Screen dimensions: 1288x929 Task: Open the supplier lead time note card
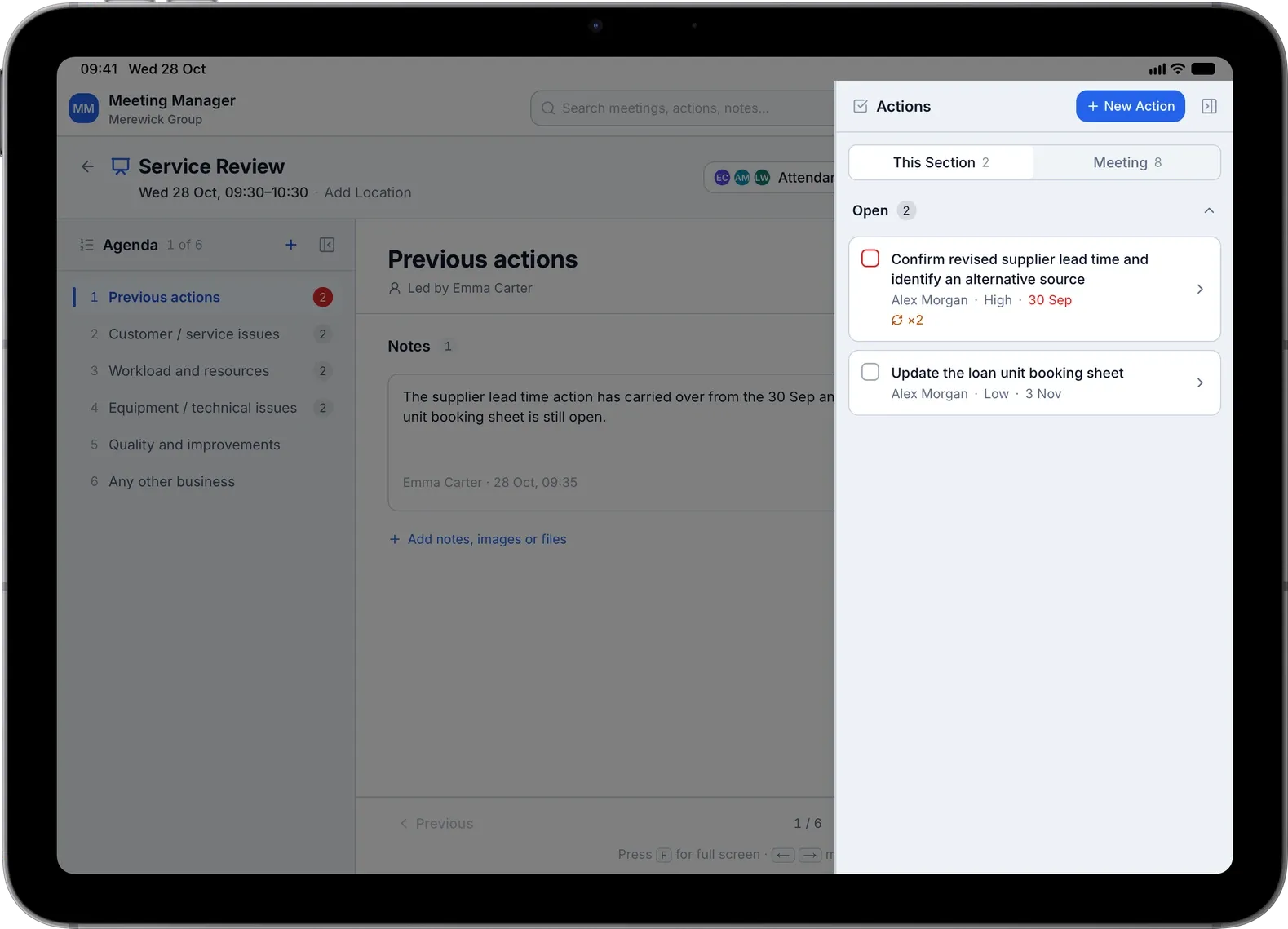[x=612, y=442]
